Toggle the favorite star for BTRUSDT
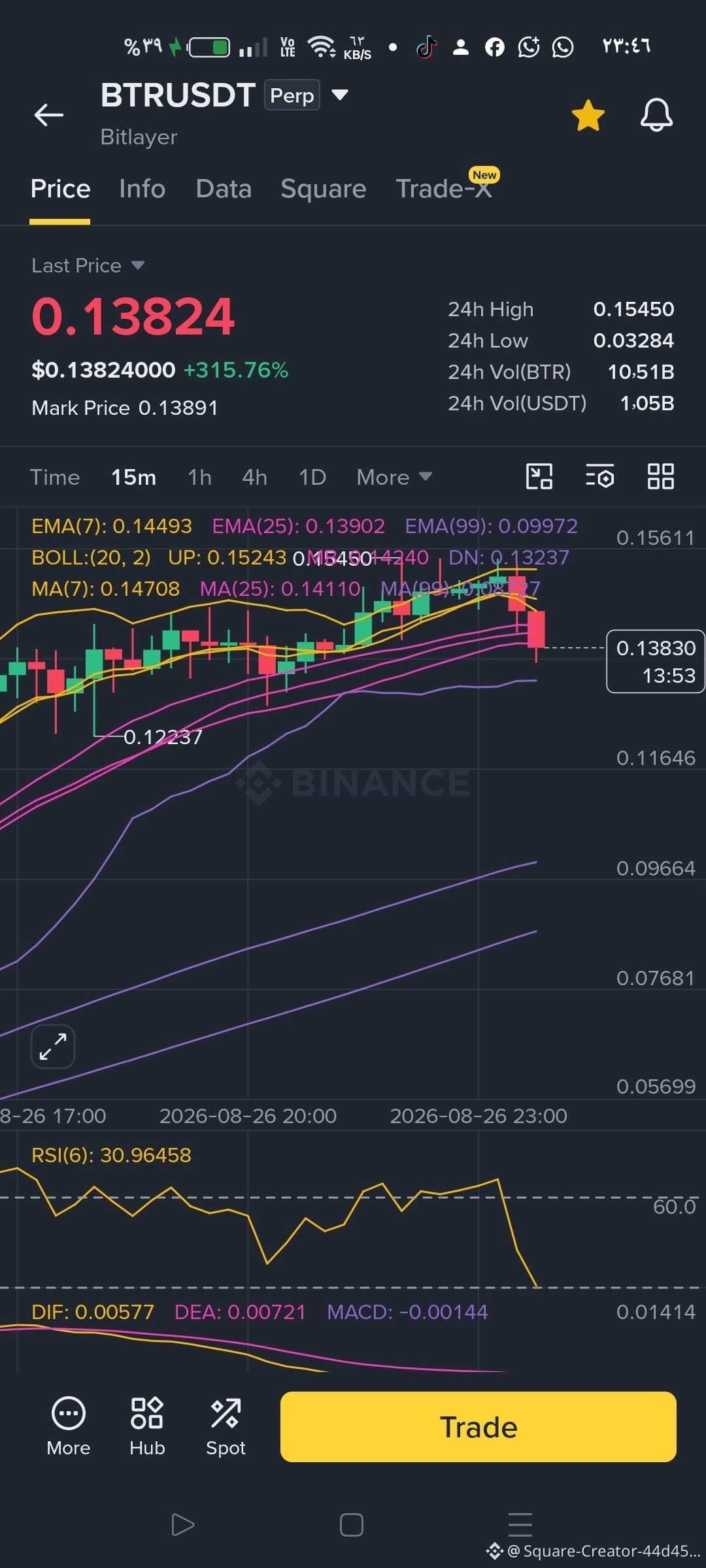The height and width of the screenshot is (1568, 706). (588, 116)
